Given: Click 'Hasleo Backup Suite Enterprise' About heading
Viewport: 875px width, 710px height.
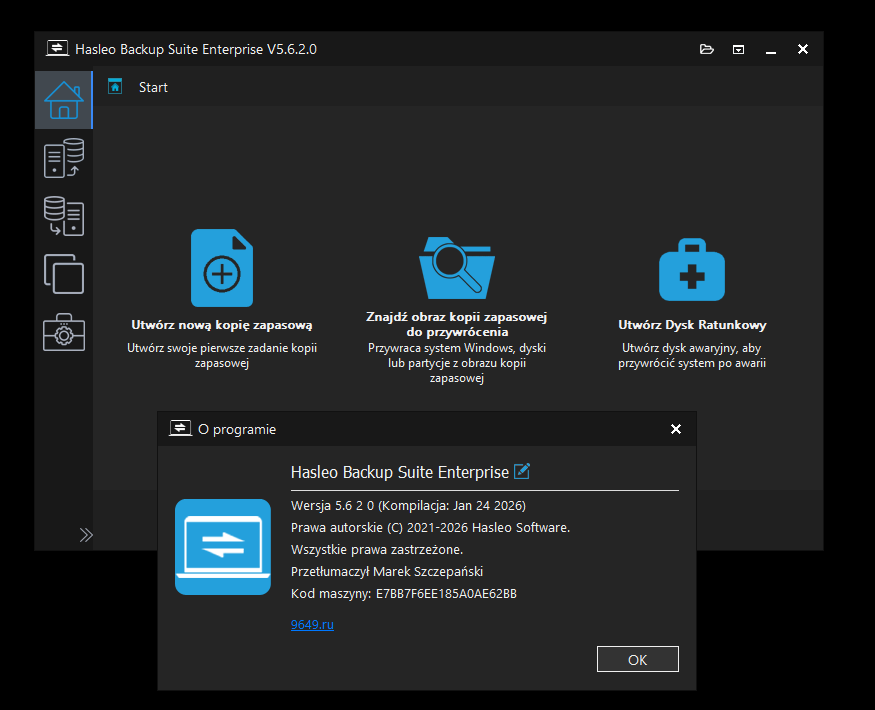Looking at the screenshot, I should tap(400, 472).
